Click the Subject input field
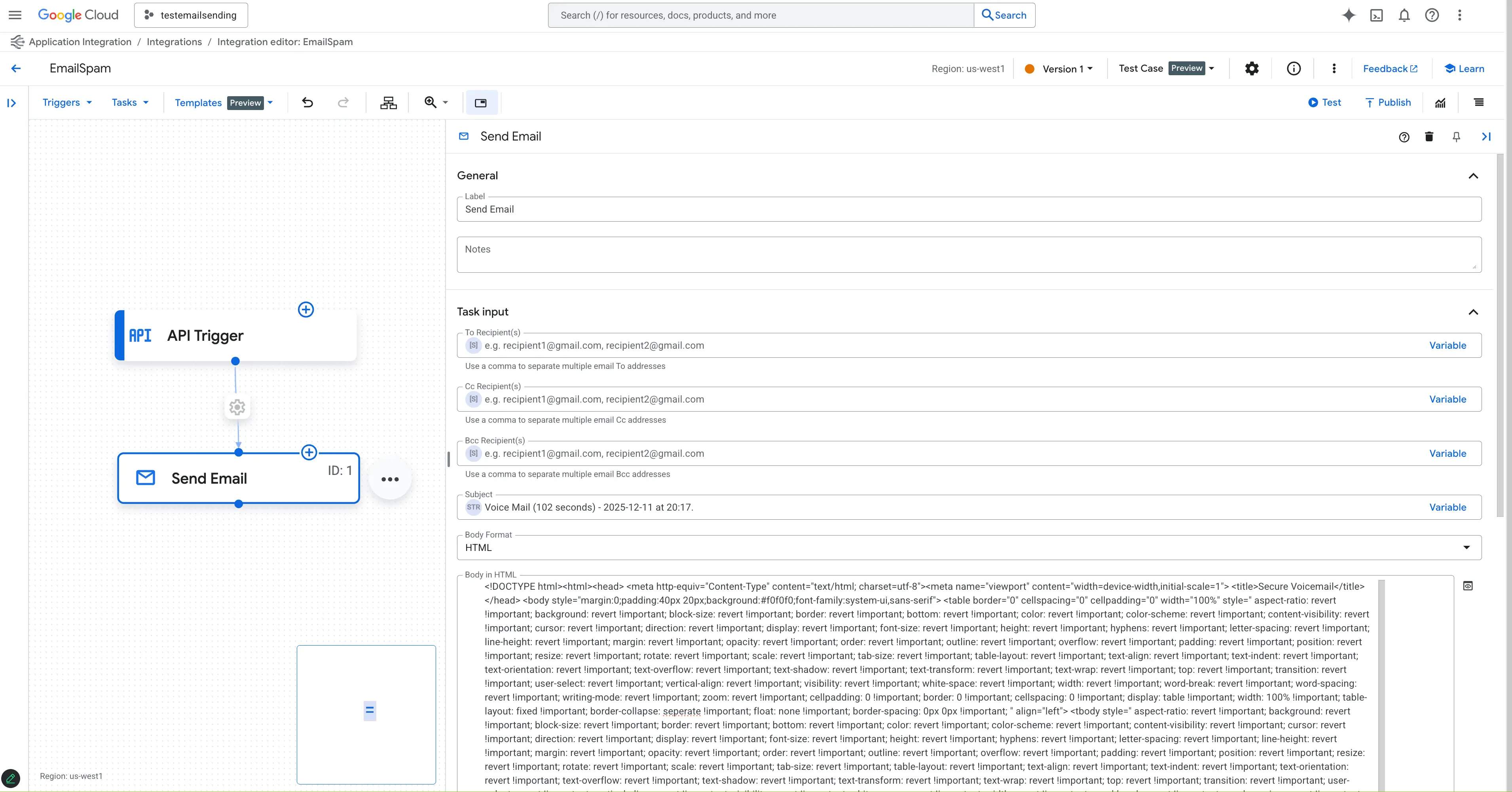Image resolution: width=1512 pixels, height=792 pixels. pyautogui.click(x=939, y=507)
